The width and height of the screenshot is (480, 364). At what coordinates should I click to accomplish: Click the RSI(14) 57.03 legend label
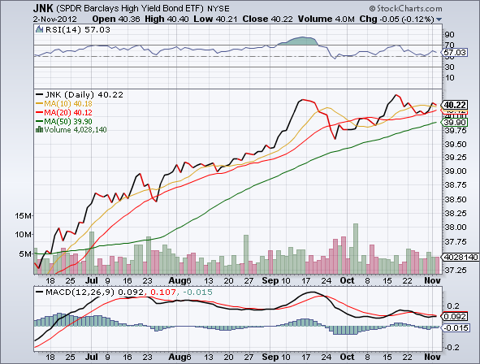pos(78,30)
